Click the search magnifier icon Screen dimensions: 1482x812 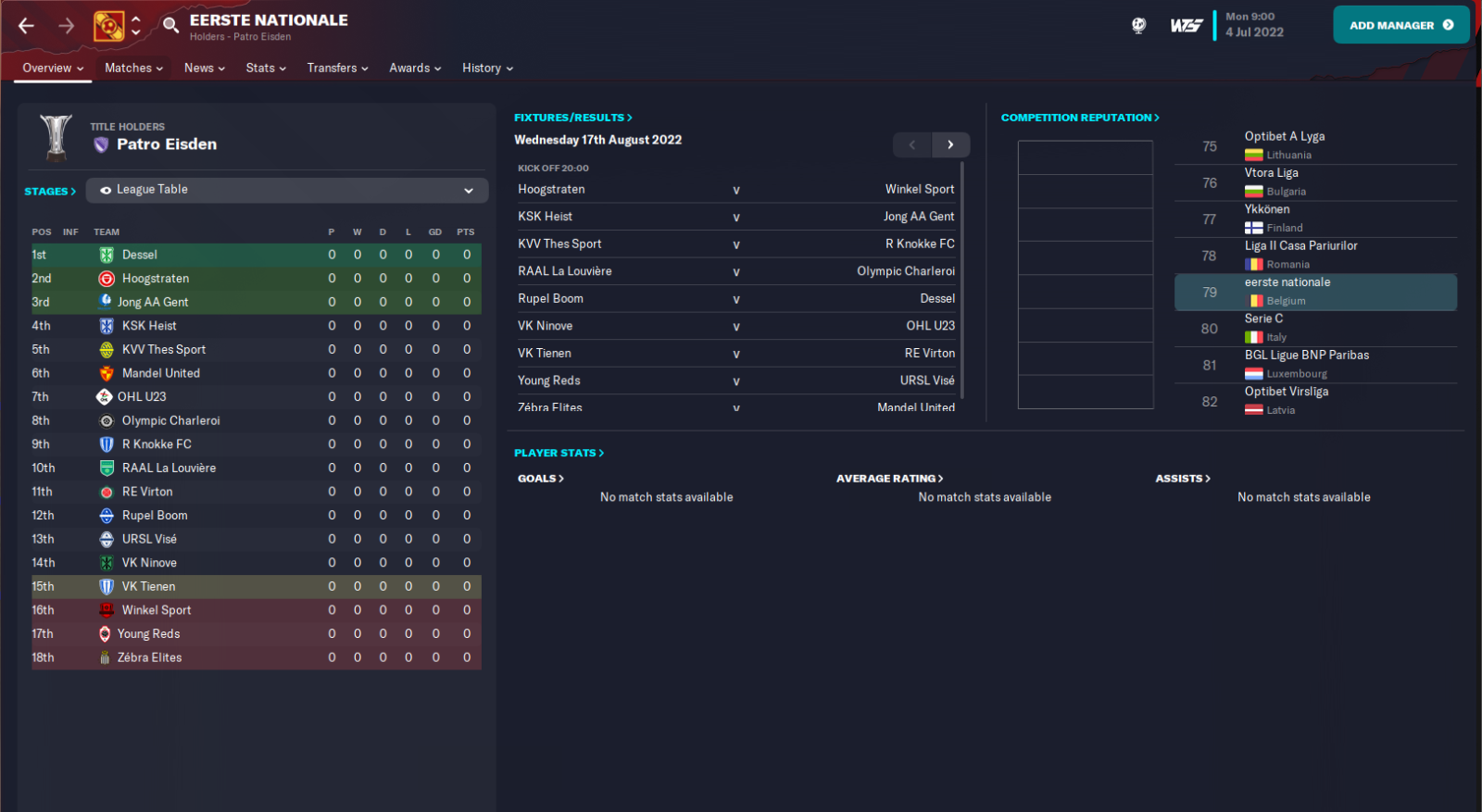click(x=170, y=25)
